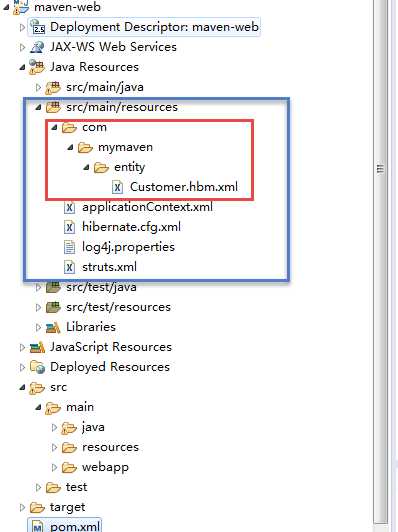The height and width of the screenshot is (532, 398).
Task: Expand the test folder node
Action: (38, 488)
